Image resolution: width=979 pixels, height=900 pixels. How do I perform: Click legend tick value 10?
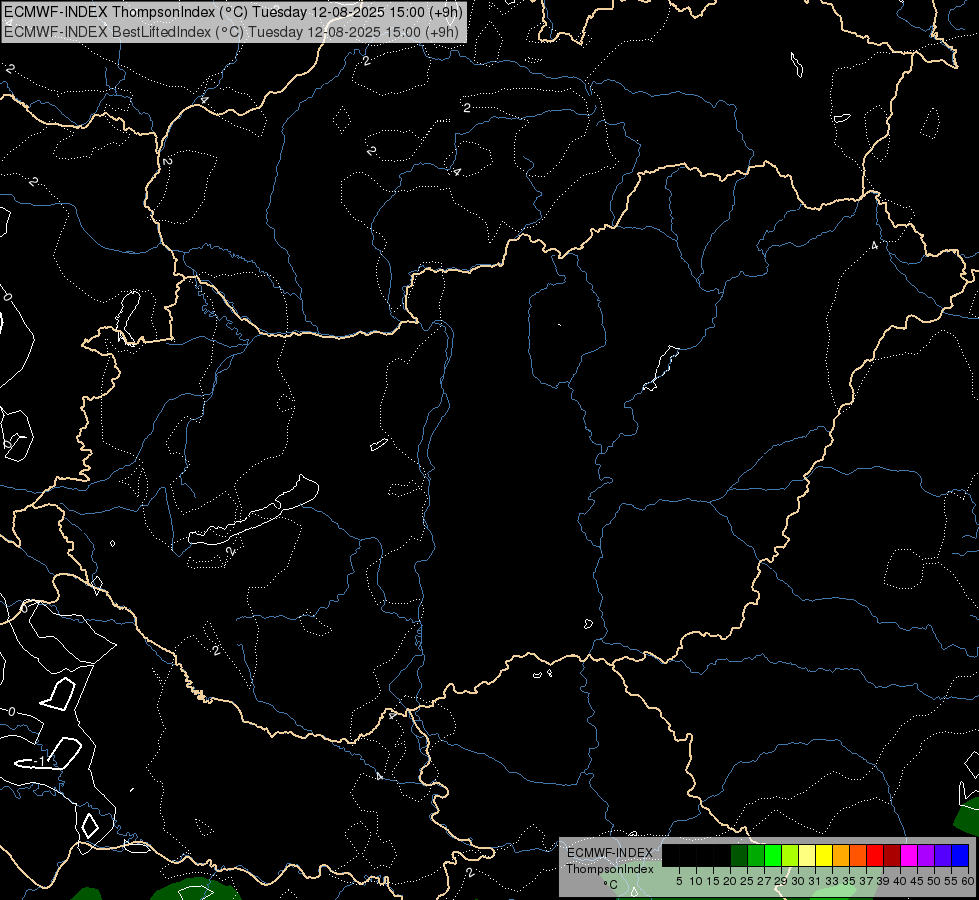tap(696, 881)
